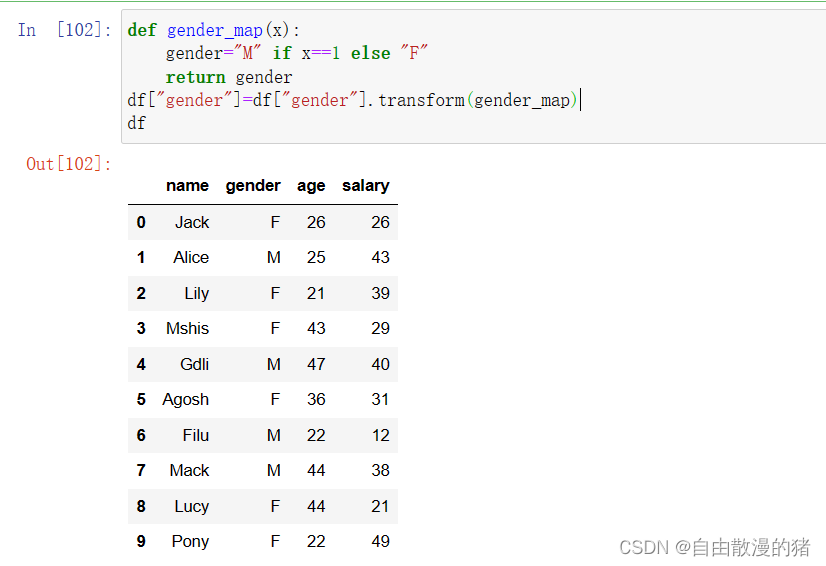Select the 'Alice' name cell
The width and height of the screenshot is (826, 566).
[191, 257]
